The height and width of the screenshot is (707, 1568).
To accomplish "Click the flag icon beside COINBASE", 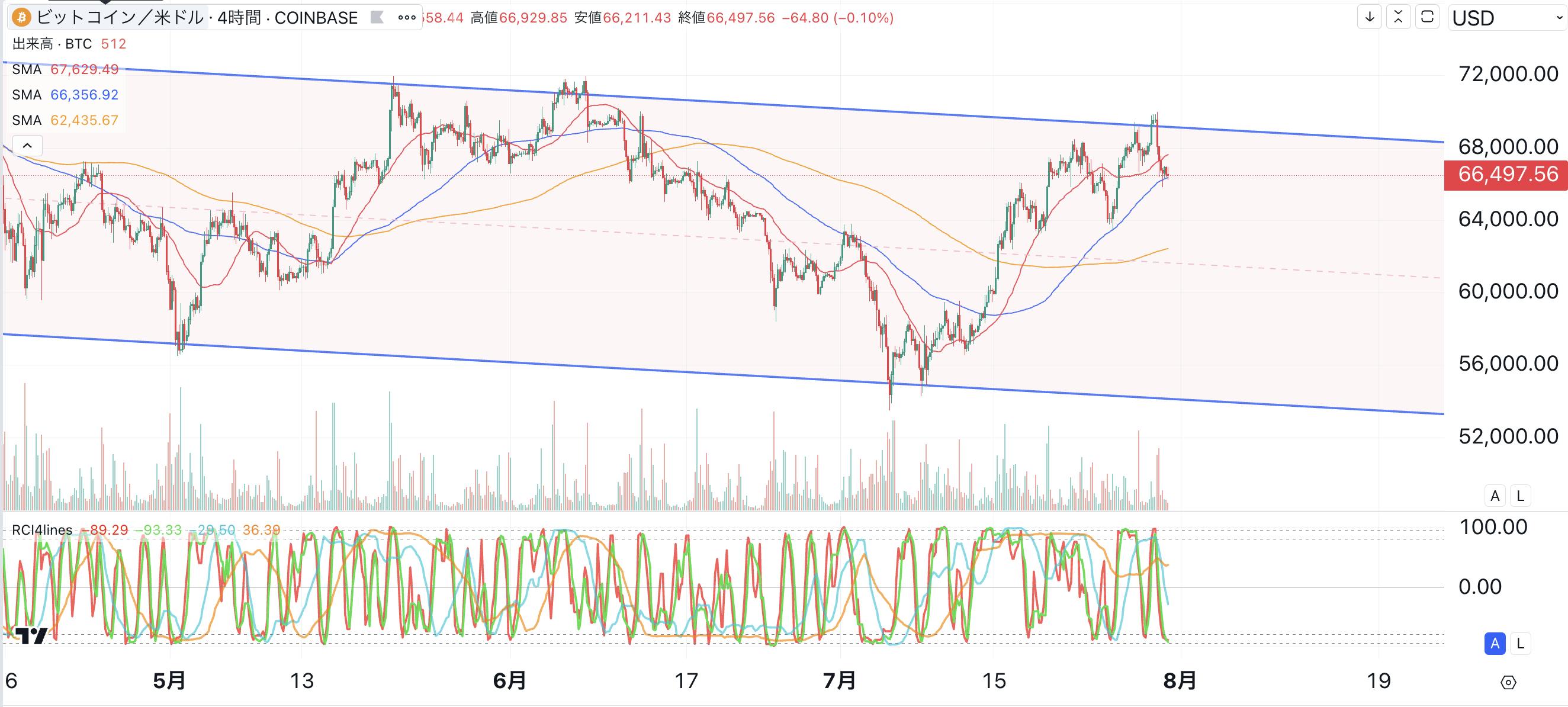I will 377,18.
